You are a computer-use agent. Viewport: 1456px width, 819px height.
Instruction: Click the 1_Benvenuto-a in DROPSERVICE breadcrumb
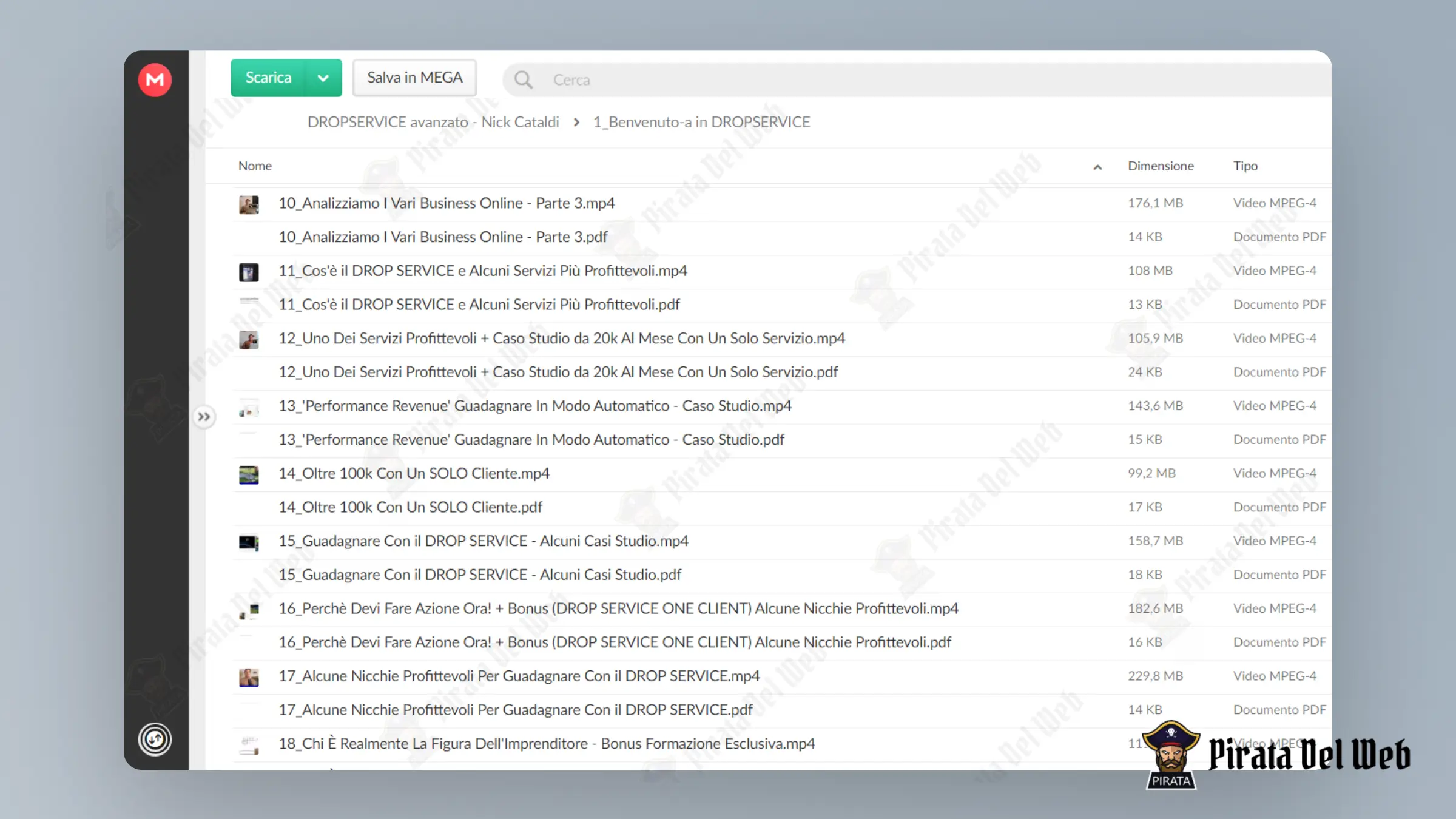(701, 122)
